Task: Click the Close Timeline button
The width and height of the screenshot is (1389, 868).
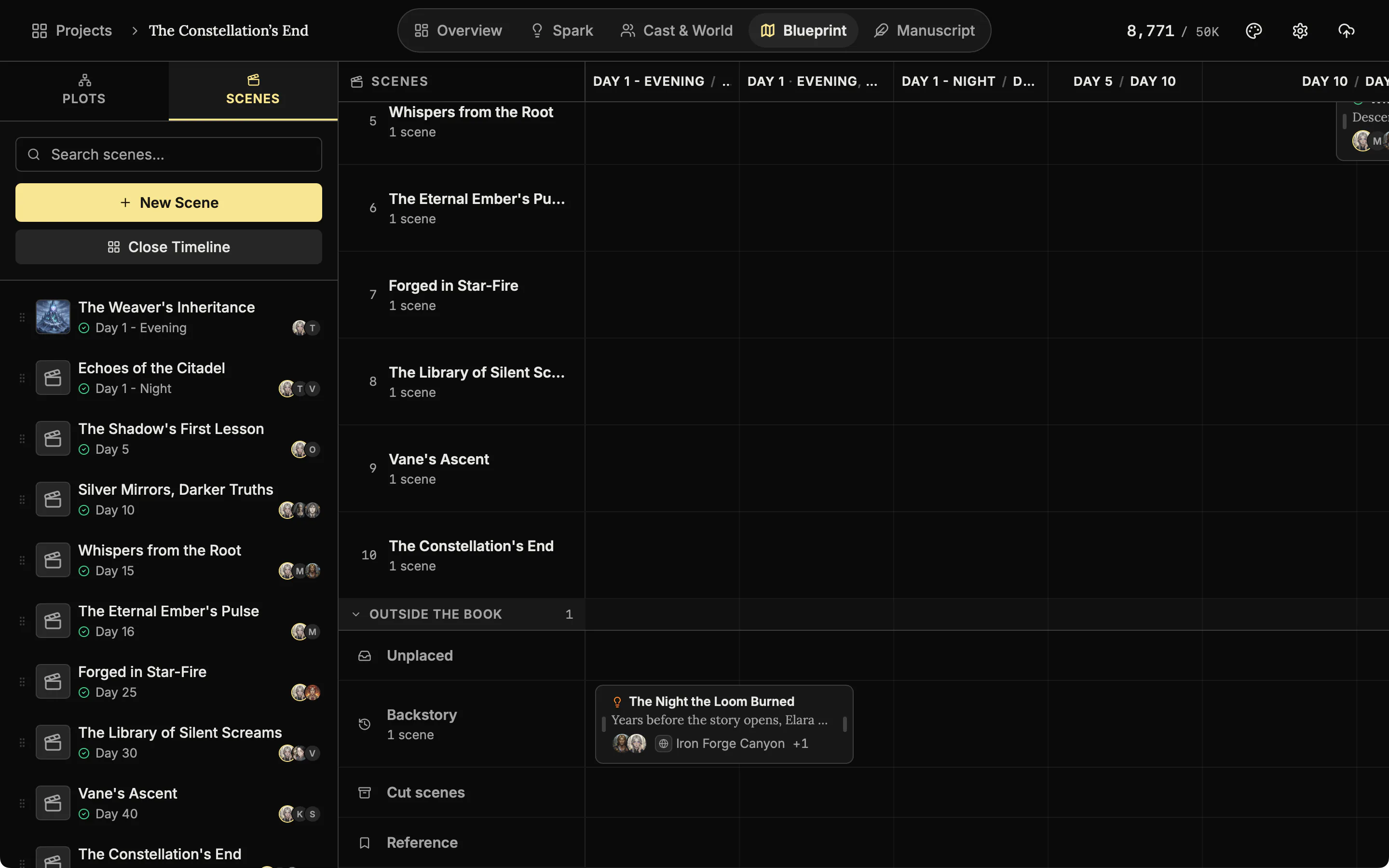Action: 169,247
